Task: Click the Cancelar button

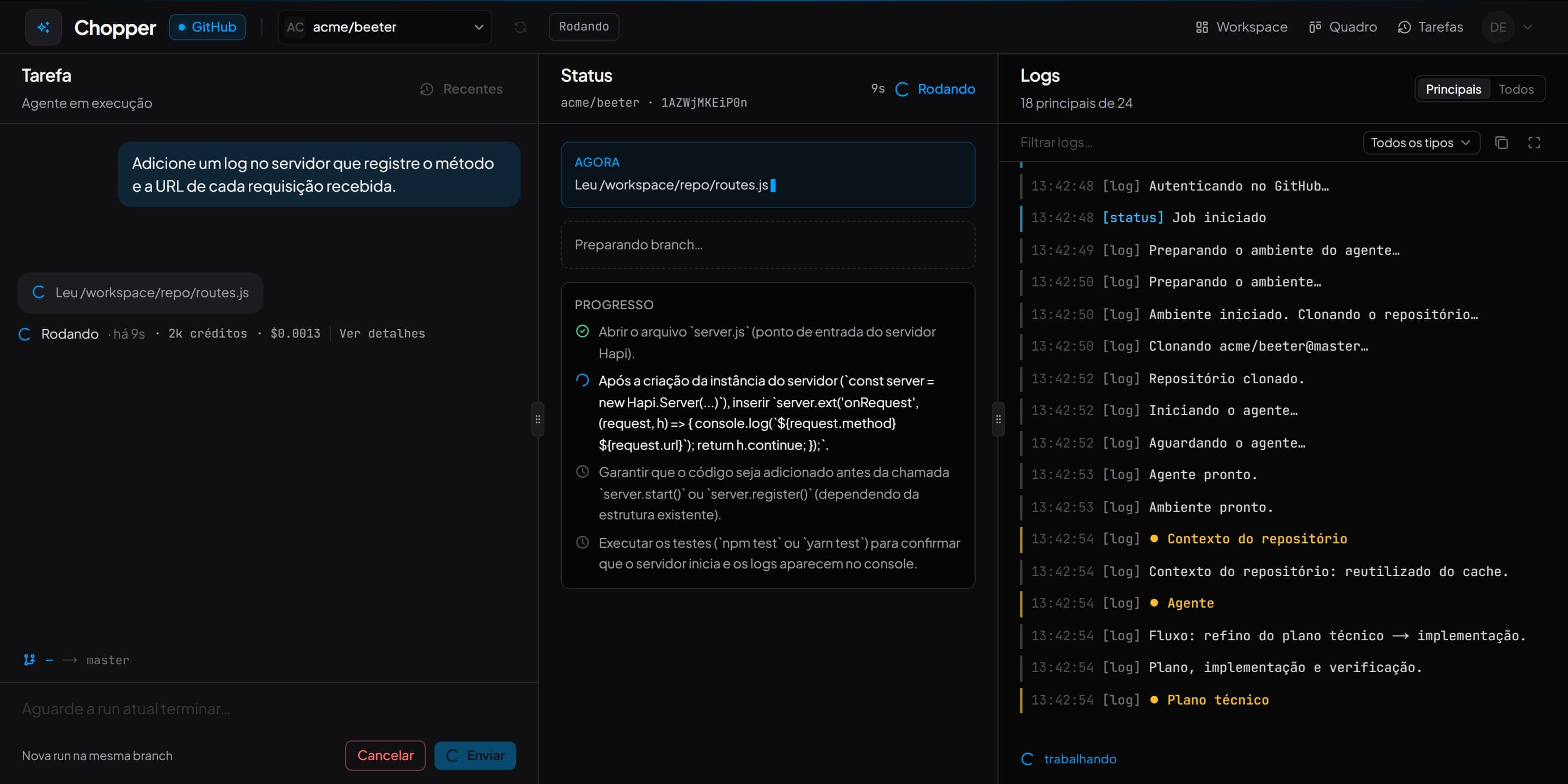Action: click(385, 755)
